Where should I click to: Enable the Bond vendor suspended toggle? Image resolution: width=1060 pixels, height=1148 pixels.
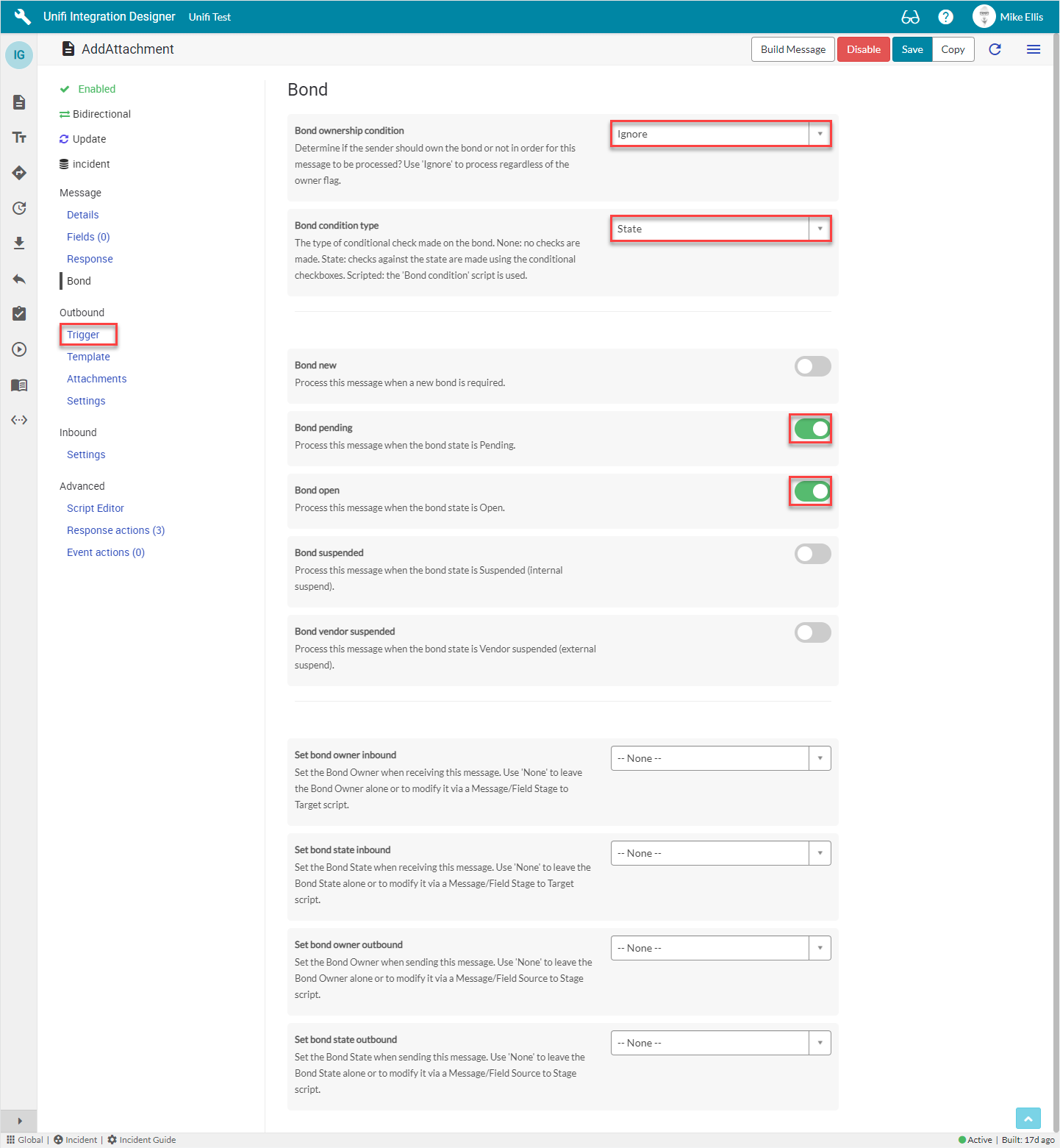pyautogui.click(x=812, y=632)
